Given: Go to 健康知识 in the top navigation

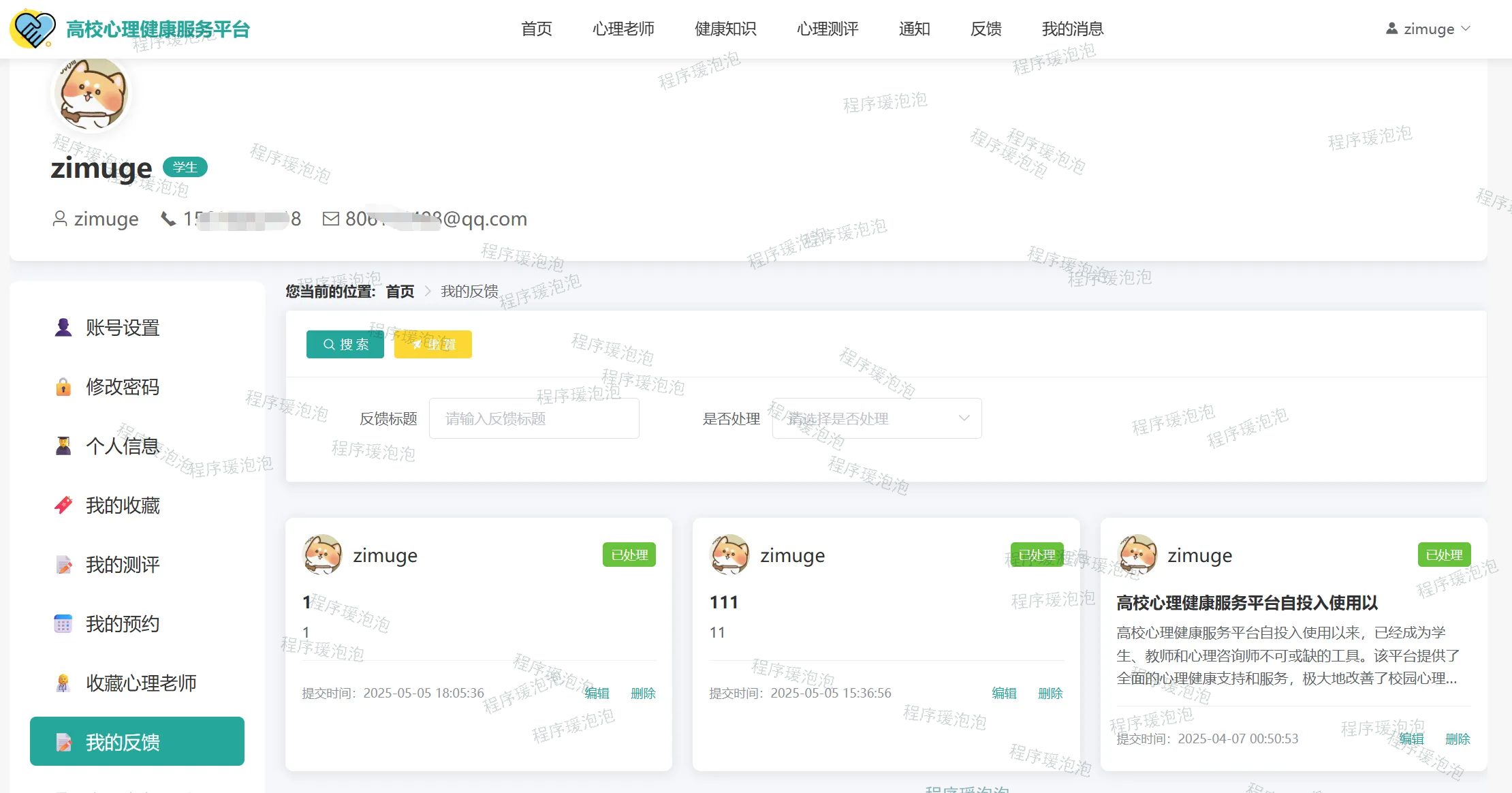Looking at the screenshot, I should 725,29.
